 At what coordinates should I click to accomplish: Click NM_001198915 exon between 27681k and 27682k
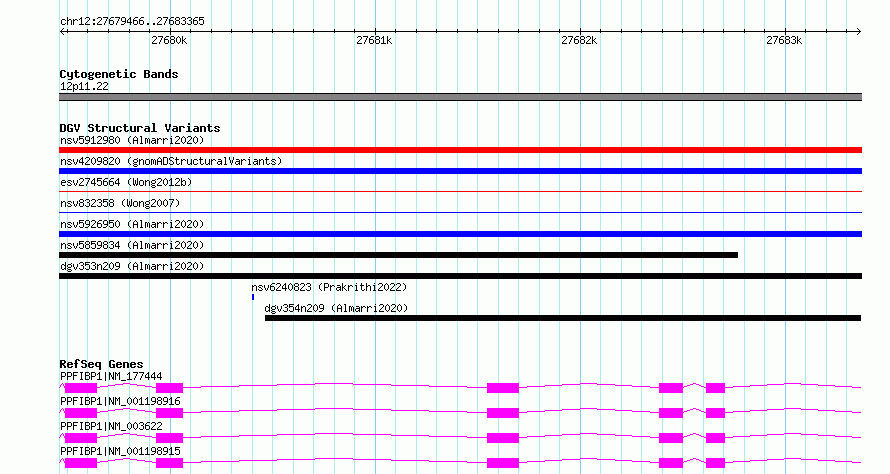pos(503,463)
